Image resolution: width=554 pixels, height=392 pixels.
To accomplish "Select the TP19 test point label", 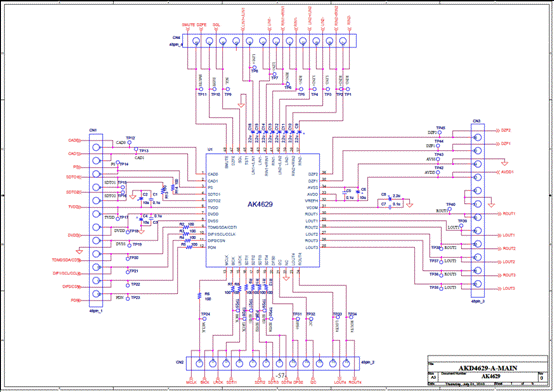I will coord(137,245).
